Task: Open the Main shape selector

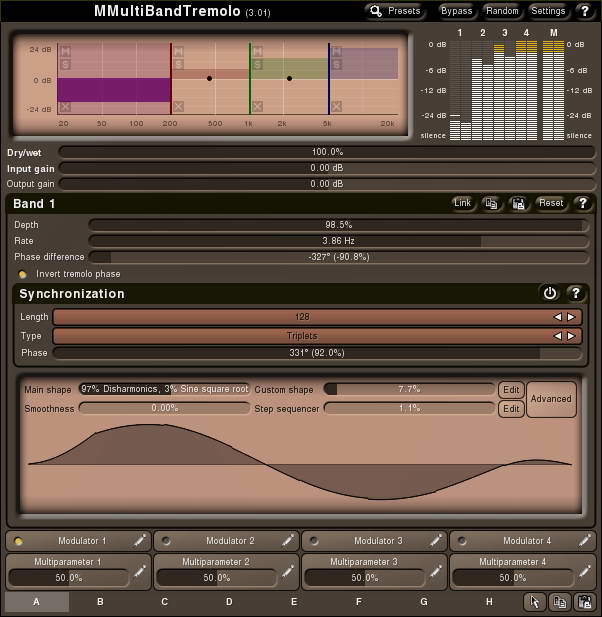Action: point(164,389)
